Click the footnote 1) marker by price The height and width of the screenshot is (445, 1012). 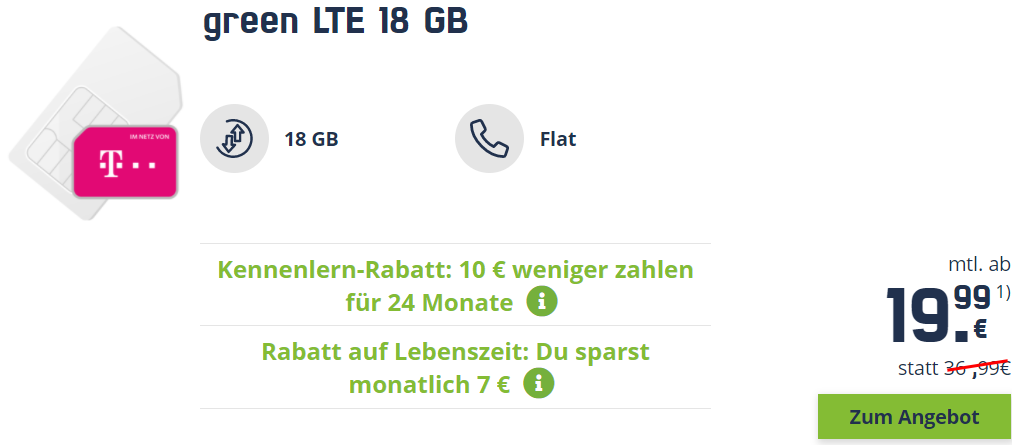[x=1001, y=292]
